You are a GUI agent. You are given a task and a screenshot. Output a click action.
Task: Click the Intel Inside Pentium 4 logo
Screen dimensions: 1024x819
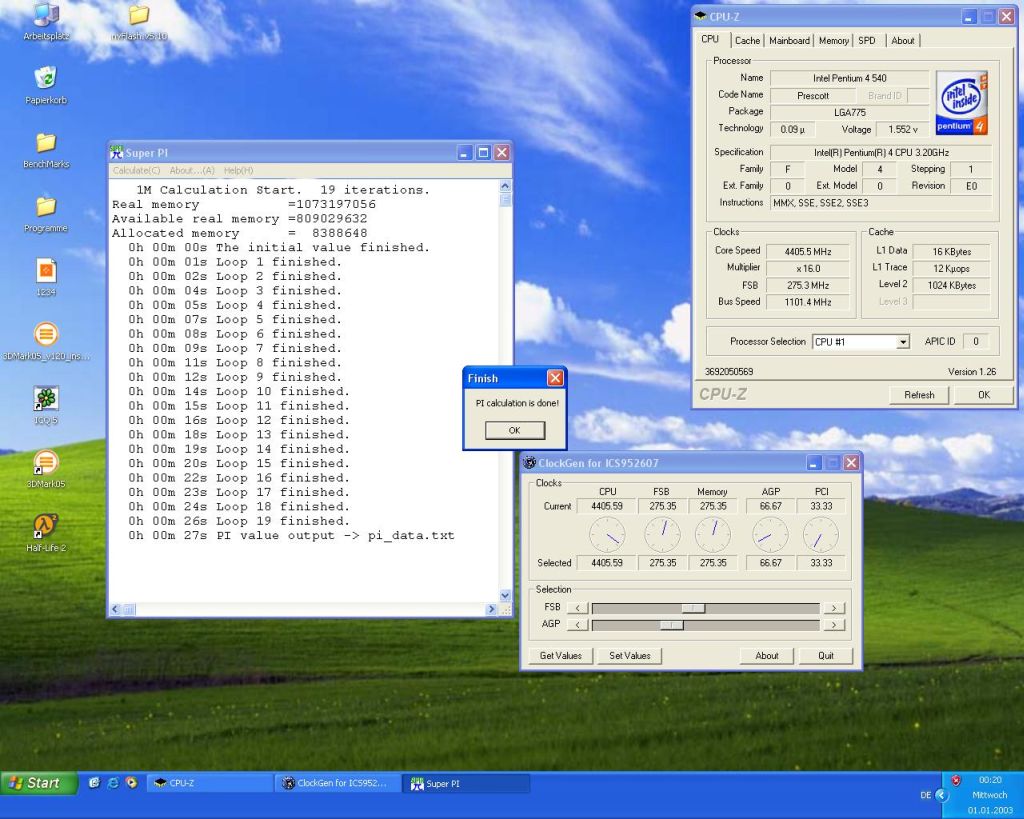(961, 103)
